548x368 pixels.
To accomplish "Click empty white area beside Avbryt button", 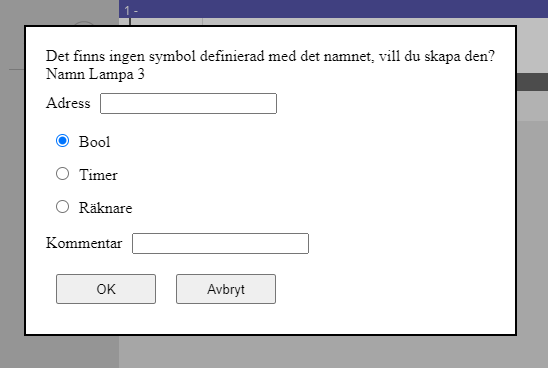I will [x=384, y=289].
